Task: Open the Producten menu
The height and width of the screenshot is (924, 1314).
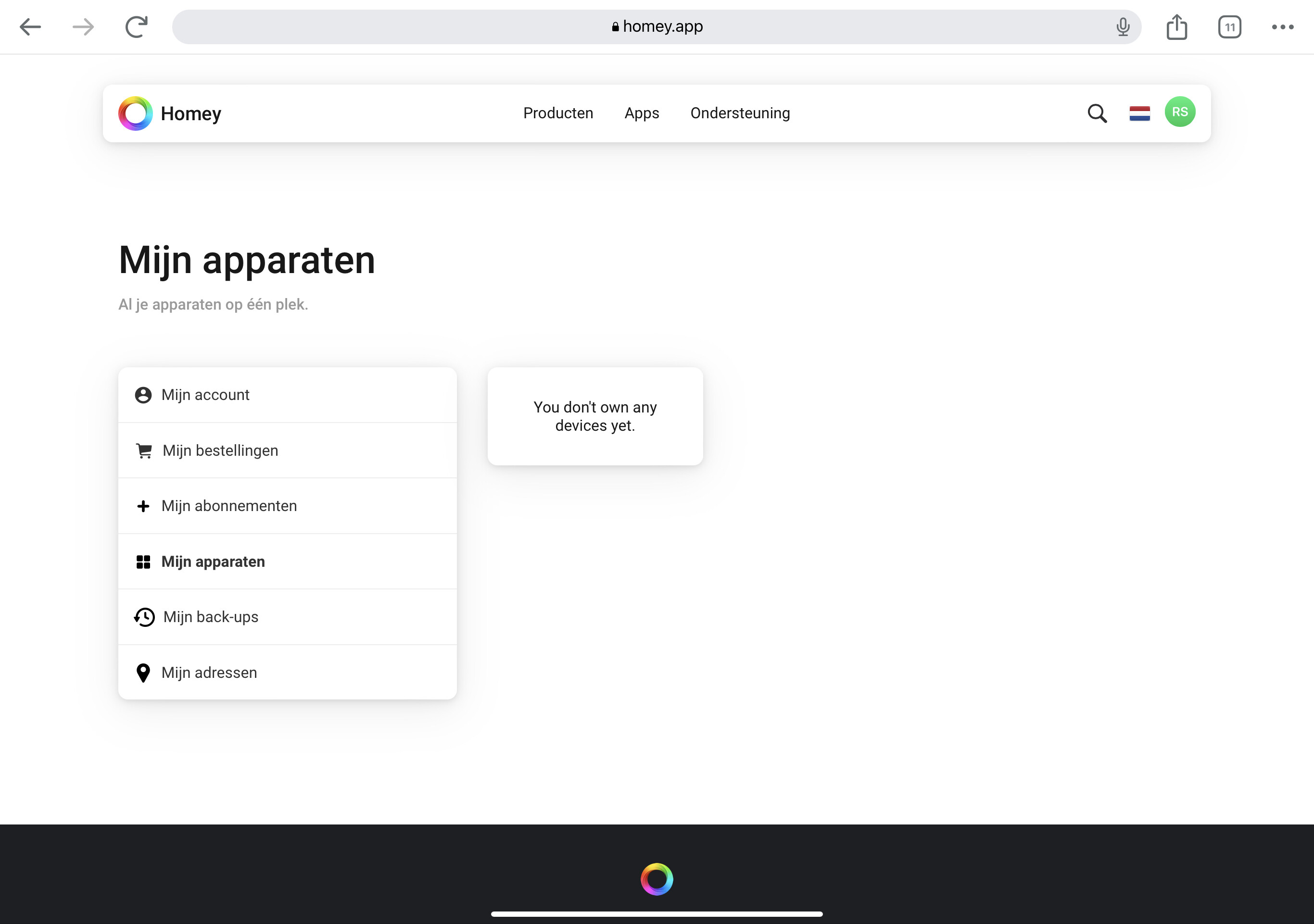Action: pos(558,113)
